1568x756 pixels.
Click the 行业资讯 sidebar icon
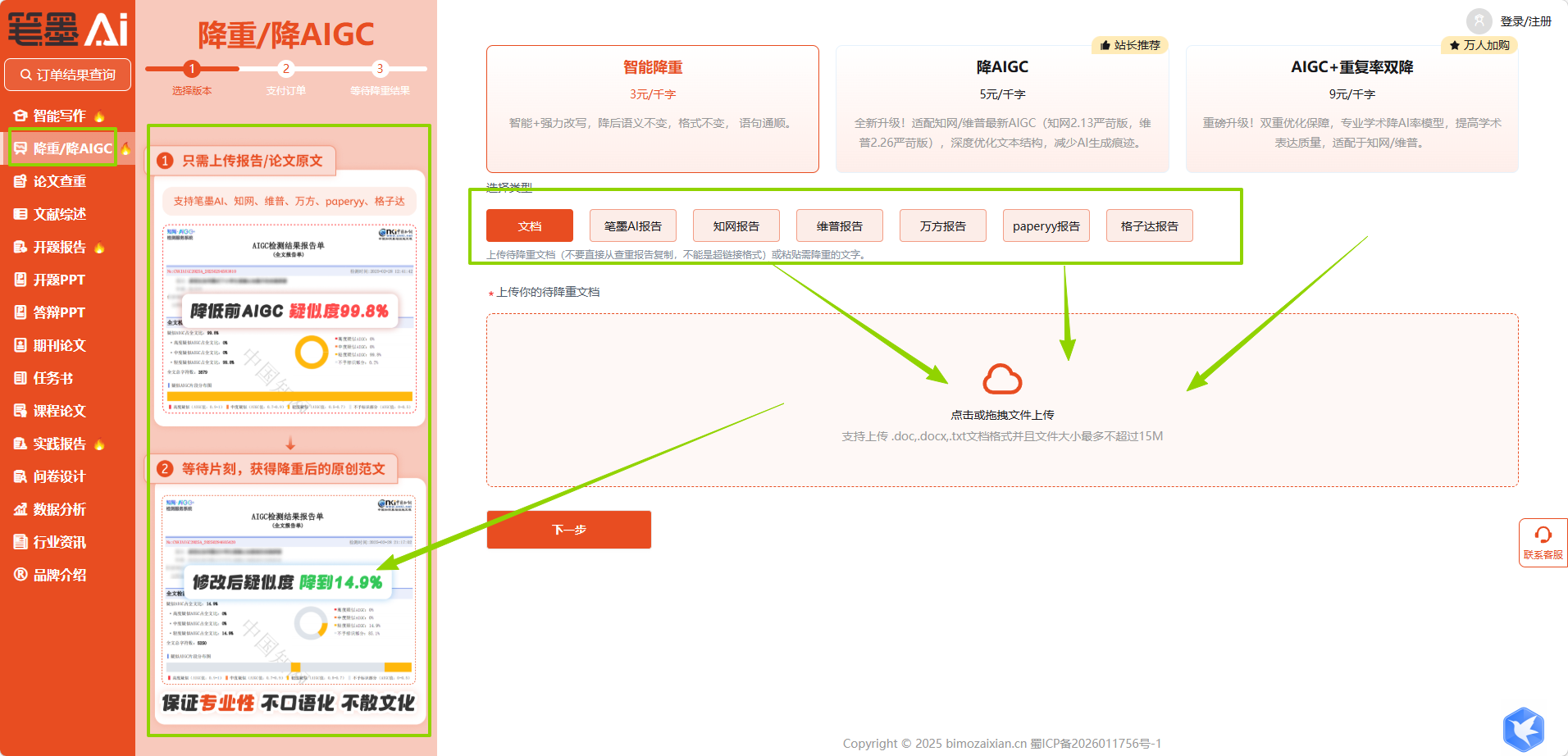click(21, 542)
